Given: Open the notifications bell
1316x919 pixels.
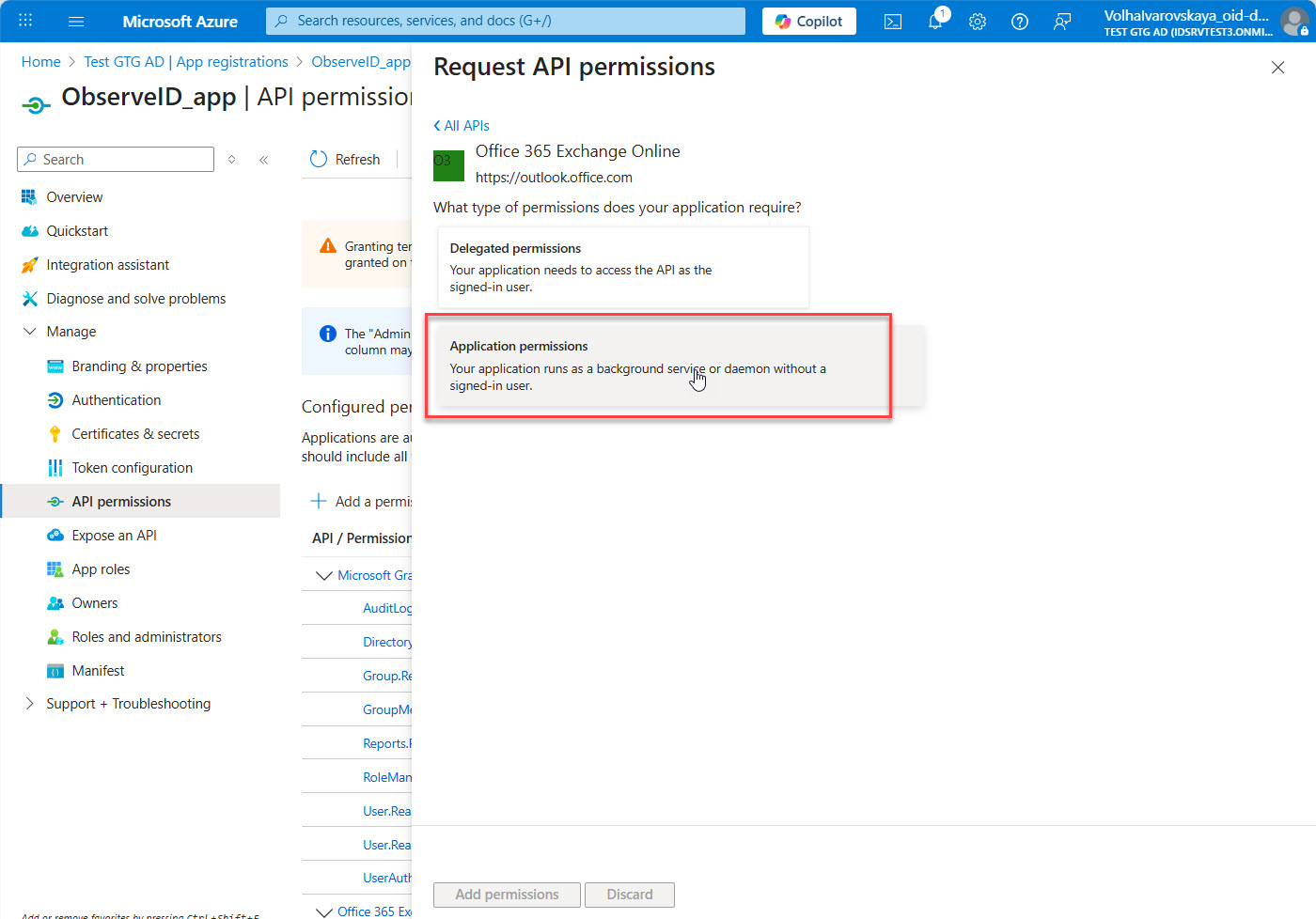Looking at the screenshot, I should tap(935, 22).
